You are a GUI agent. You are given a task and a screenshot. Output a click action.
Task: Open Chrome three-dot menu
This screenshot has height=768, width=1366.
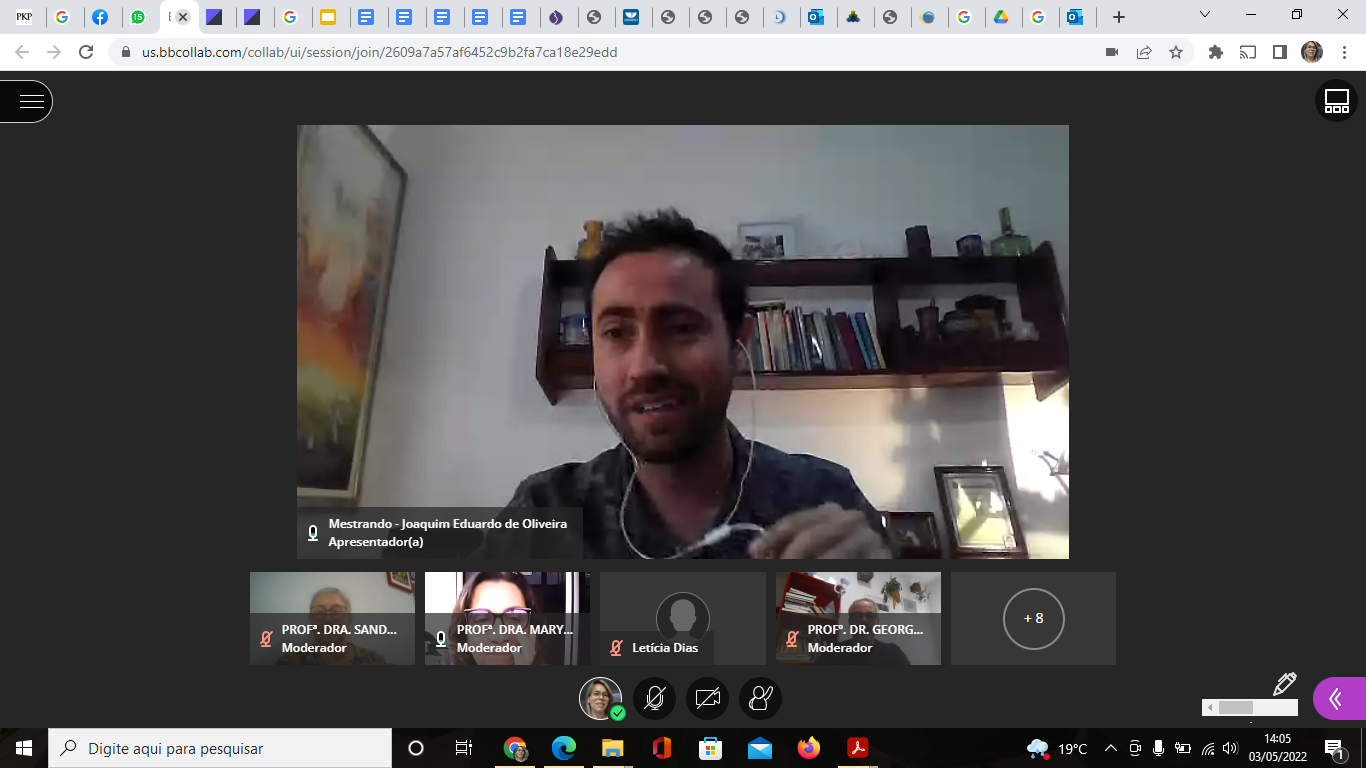(1344, 52)
